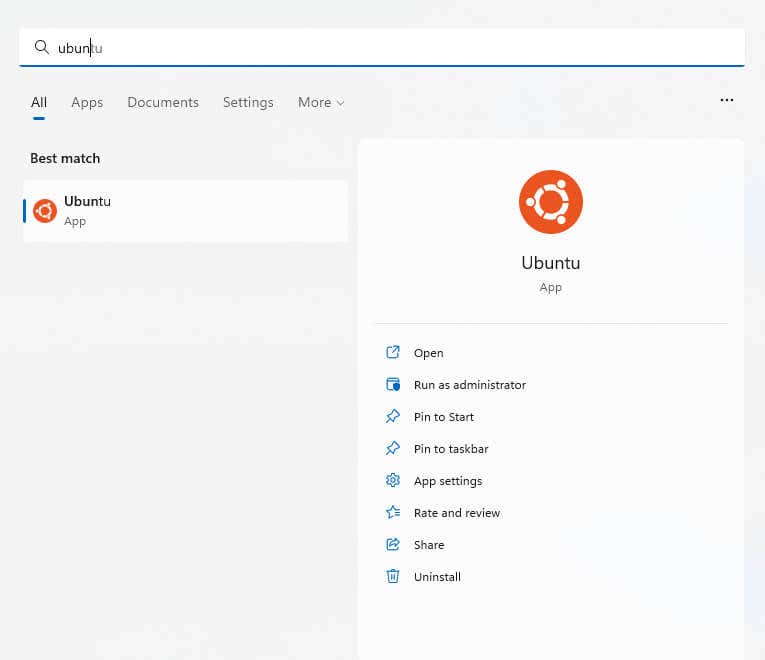Switch to the Settings filter tab
765x660 pixels.
tap(248, 102)
